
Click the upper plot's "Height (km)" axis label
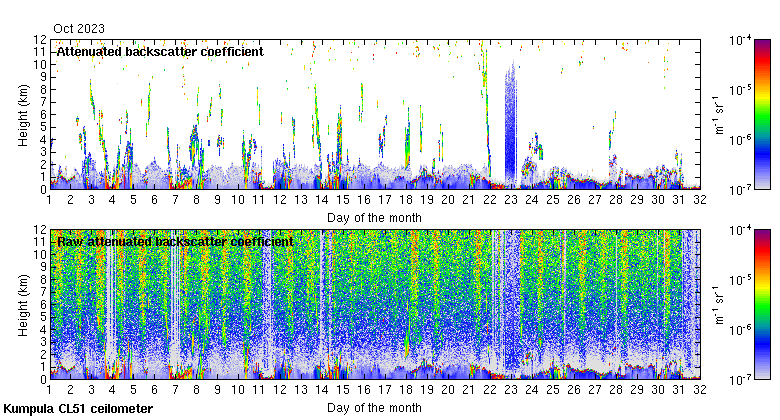[23, 115]
